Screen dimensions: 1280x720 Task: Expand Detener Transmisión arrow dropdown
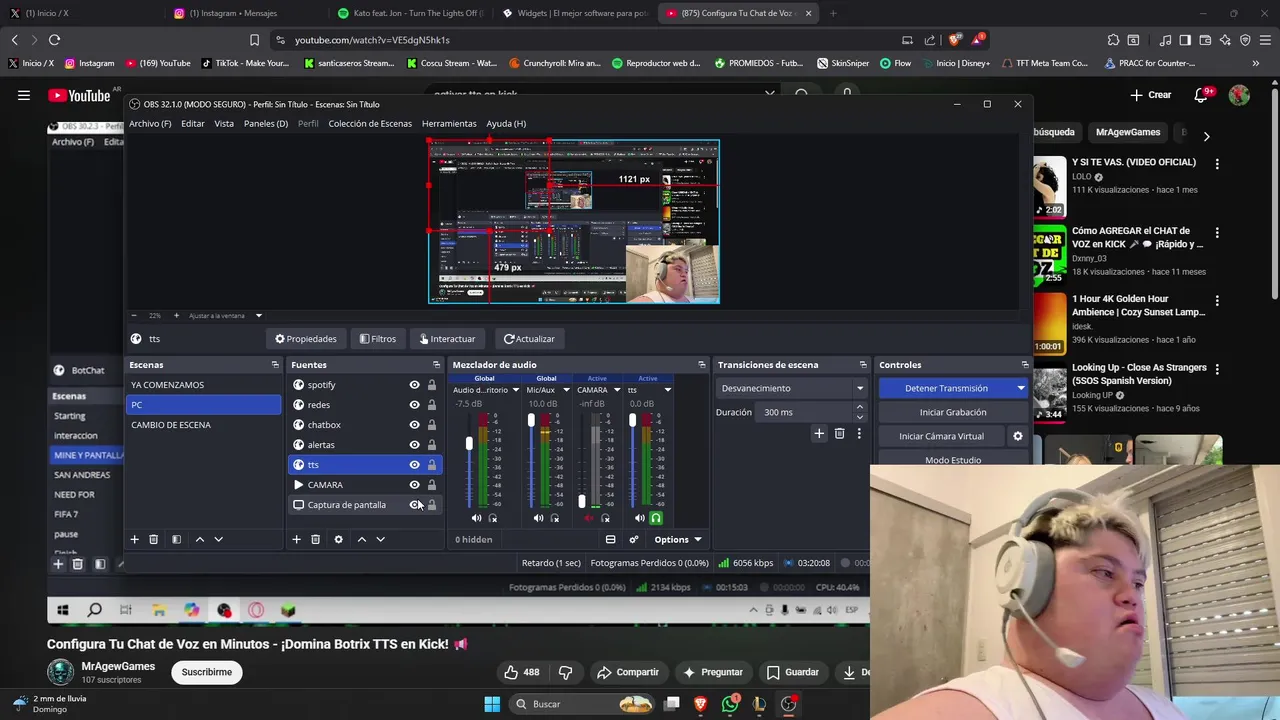point(1021,388)
